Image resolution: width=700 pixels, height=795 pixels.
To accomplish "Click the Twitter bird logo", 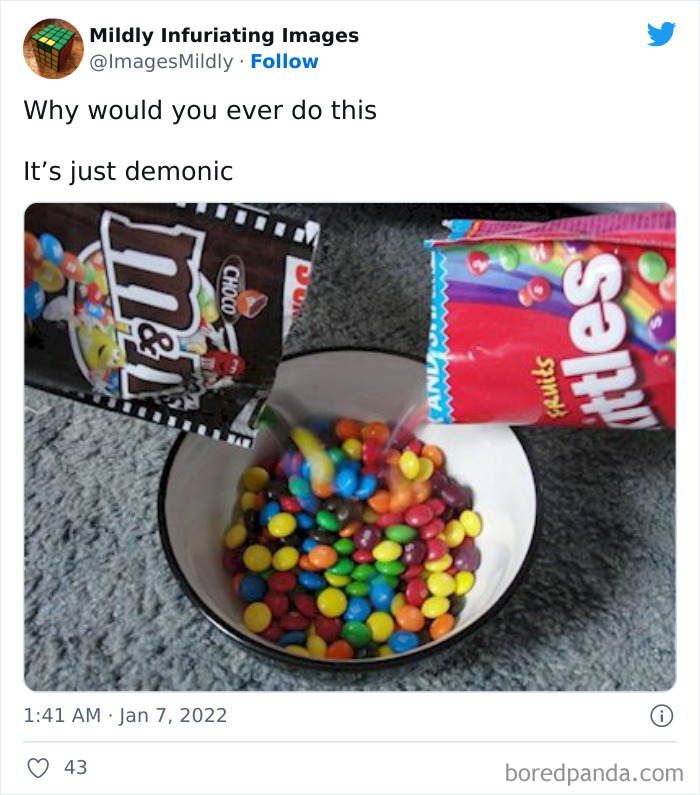I will click(661, 35).
